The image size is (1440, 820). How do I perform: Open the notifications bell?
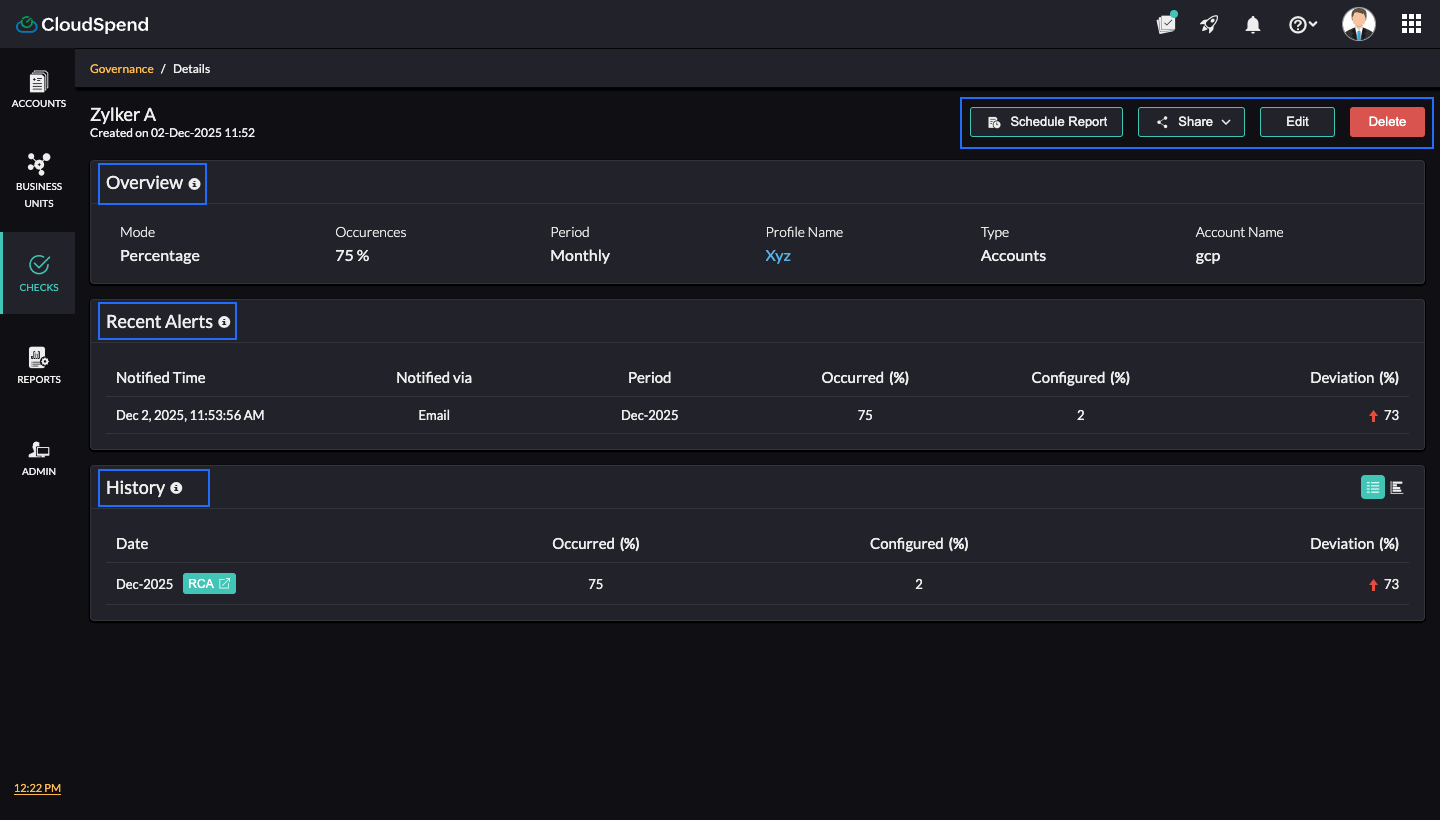[1253, 25]
